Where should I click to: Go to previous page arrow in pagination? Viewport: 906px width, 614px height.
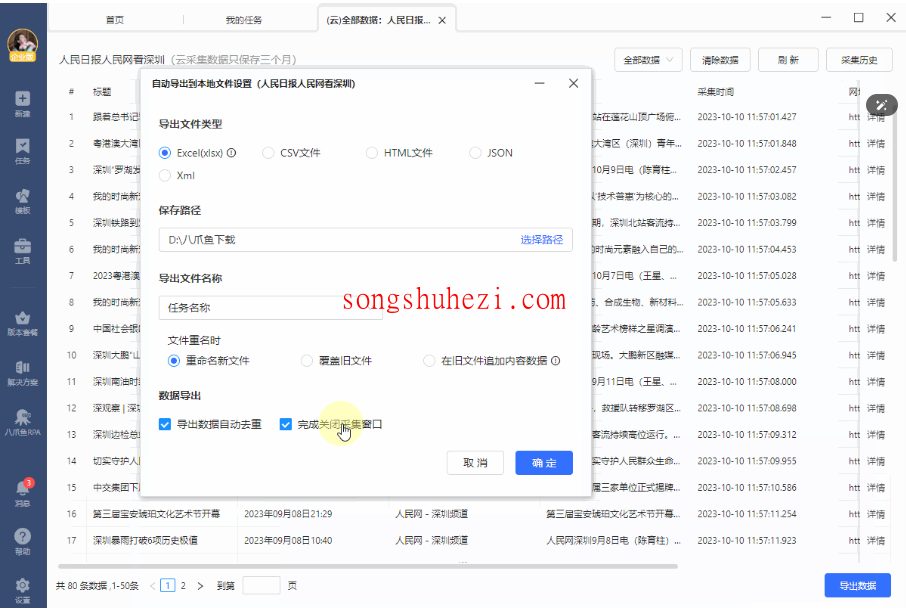click(153, 586)
